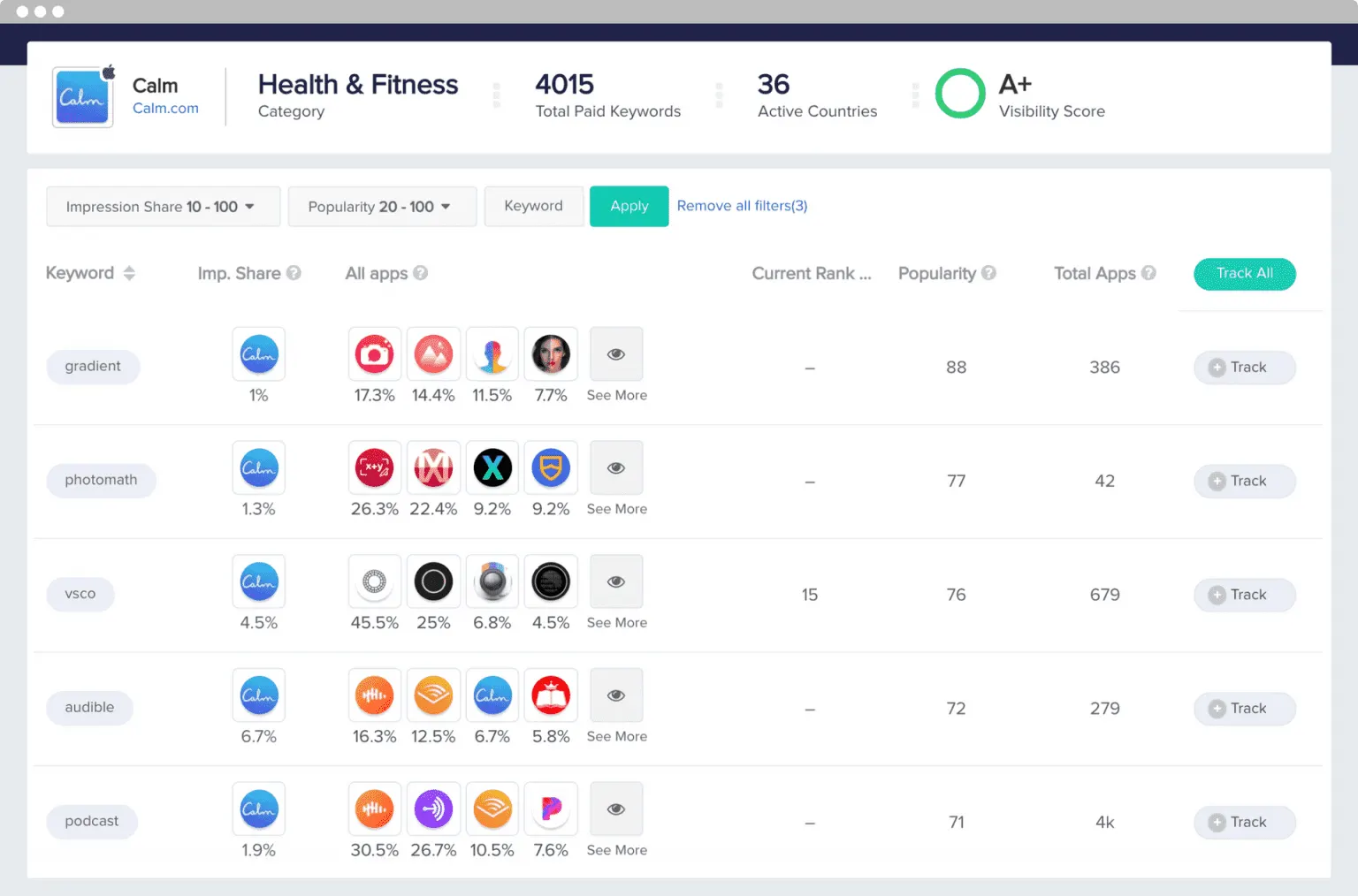Click the Track All button
The width and height of the screenshot is (1358, 896).
tap(1245, 274)
